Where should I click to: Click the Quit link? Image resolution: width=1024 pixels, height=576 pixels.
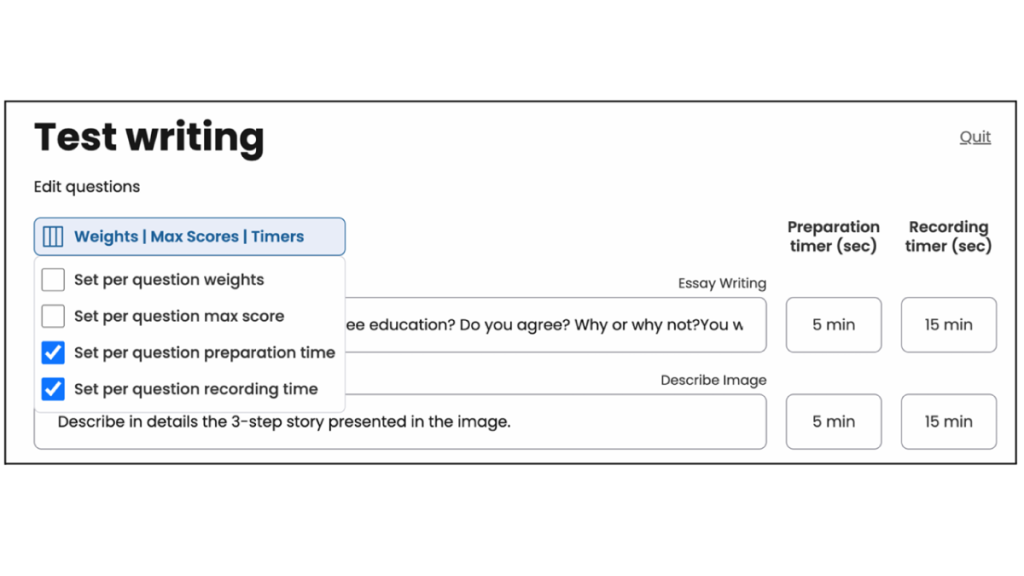(974, 137)
